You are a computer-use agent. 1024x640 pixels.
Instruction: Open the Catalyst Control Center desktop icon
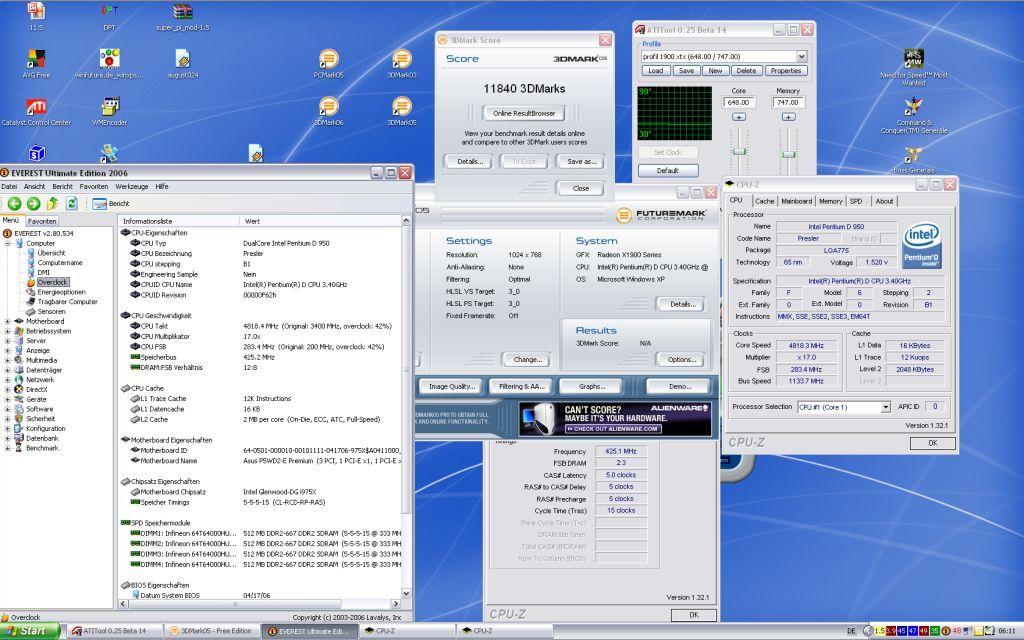36,111
